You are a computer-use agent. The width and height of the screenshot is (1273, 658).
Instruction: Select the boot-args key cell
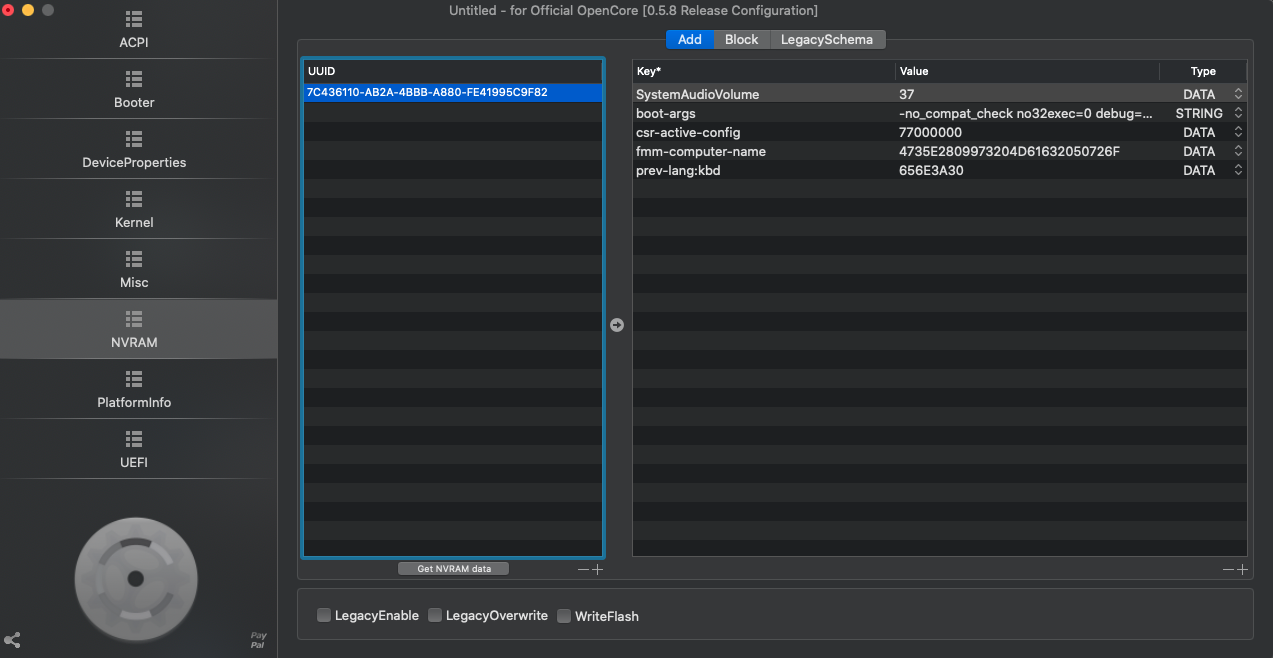665,113
